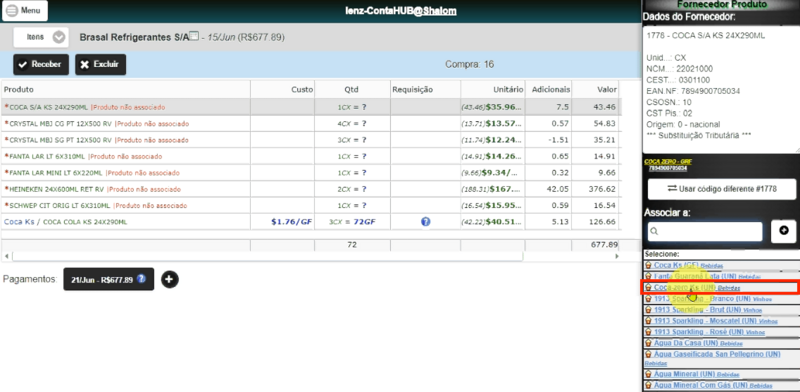The height and width of the screenshot is (392, 800).
Task: Click the Qtd column header
Action: pos(353,89)
